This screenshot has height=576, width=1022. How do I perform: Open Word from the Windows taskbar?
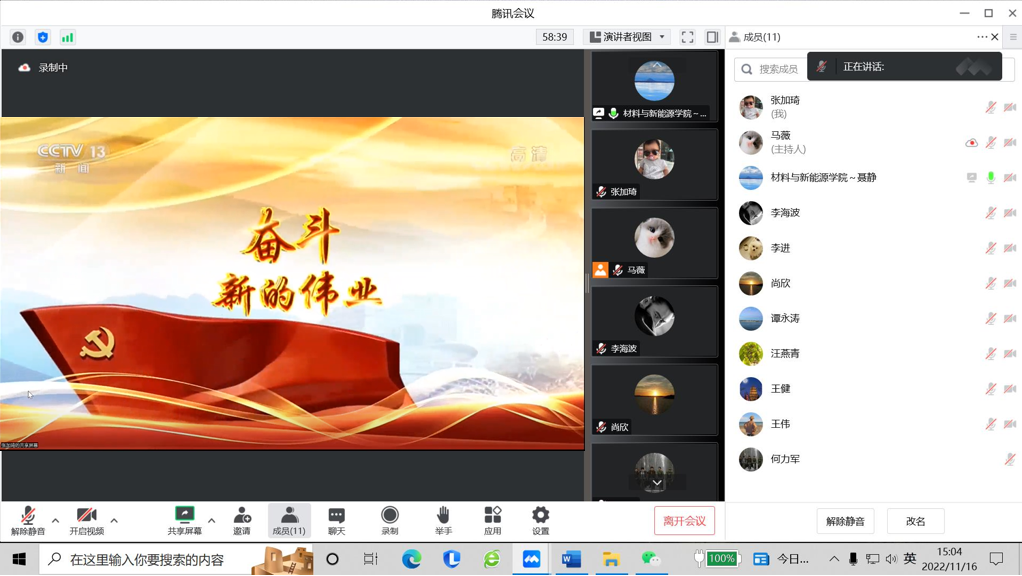[571, 559]
